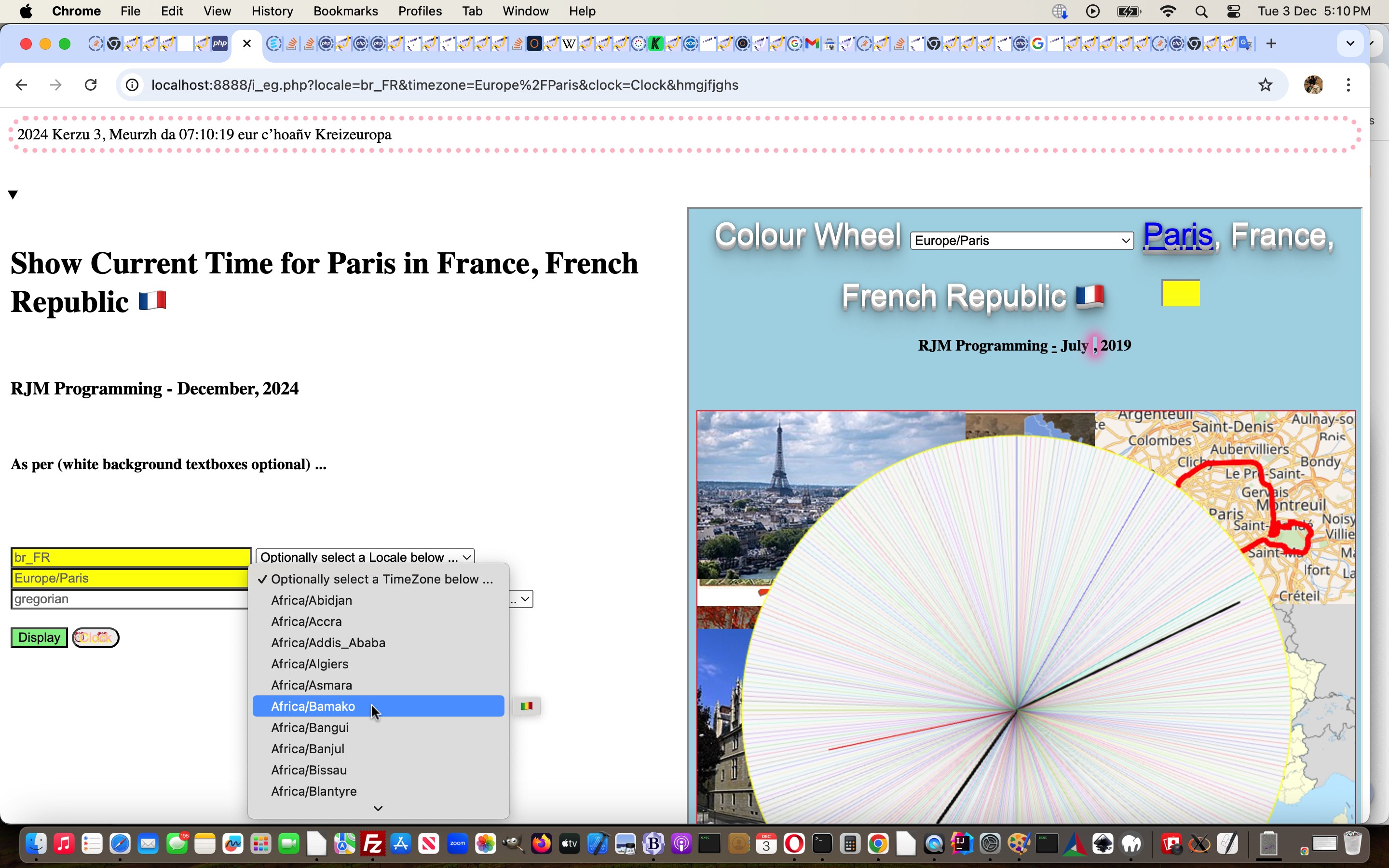Open Zoom from the Dock
The image size is (1389, 868).
(457, 844)
